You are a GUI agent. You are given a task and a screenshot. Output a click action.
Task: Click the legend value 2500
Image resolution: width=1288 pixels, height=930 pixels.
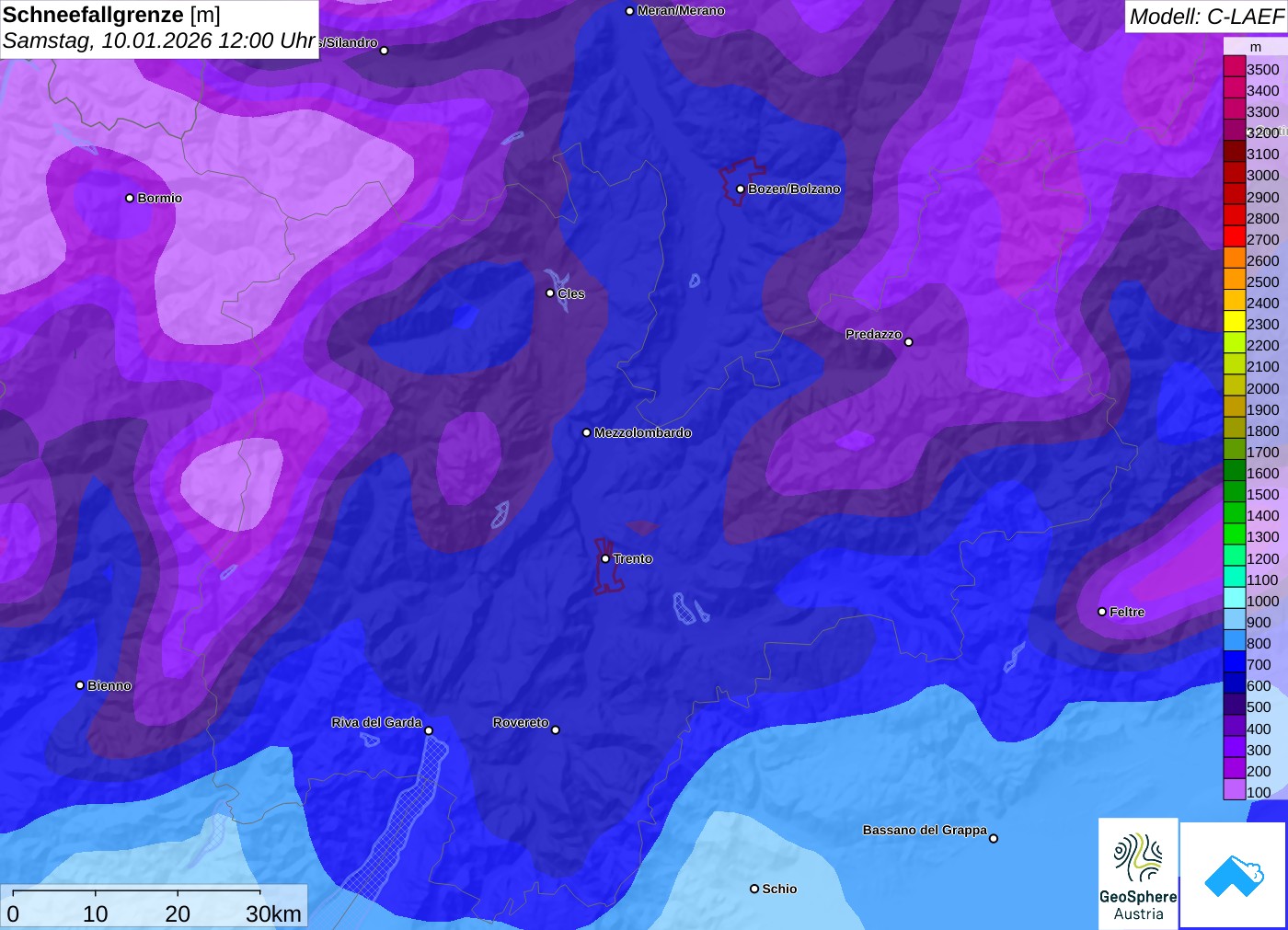coord(1263,281)
